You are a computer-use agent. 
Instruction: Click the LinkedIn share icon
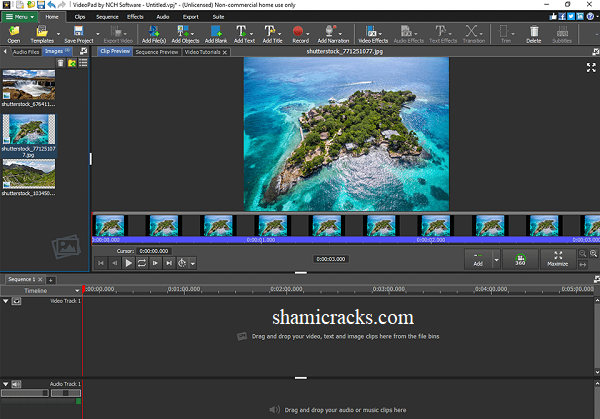click(580, 16)
